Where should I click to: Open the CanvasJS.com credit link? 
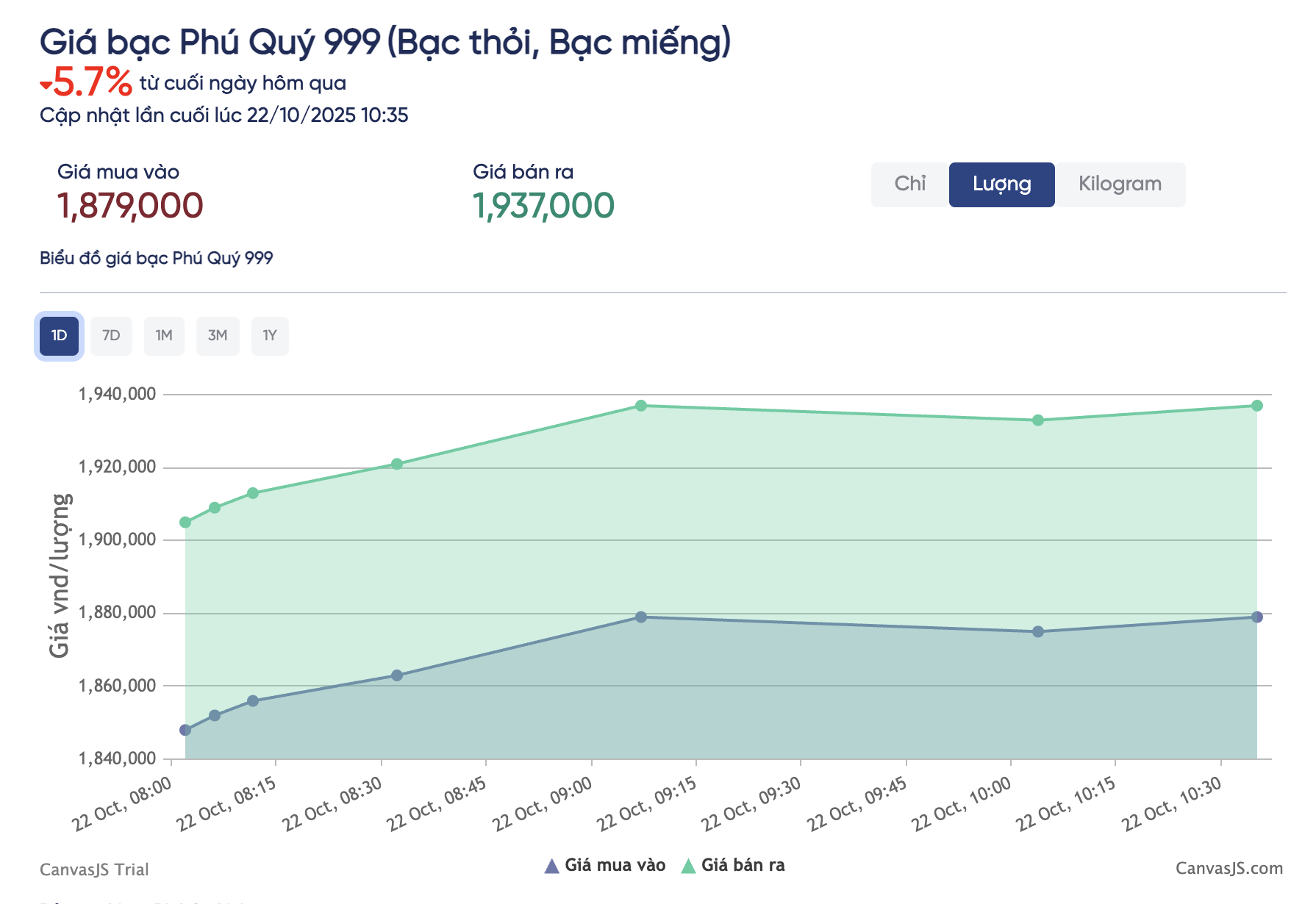pyautogui.click(x=1229, y=868)
